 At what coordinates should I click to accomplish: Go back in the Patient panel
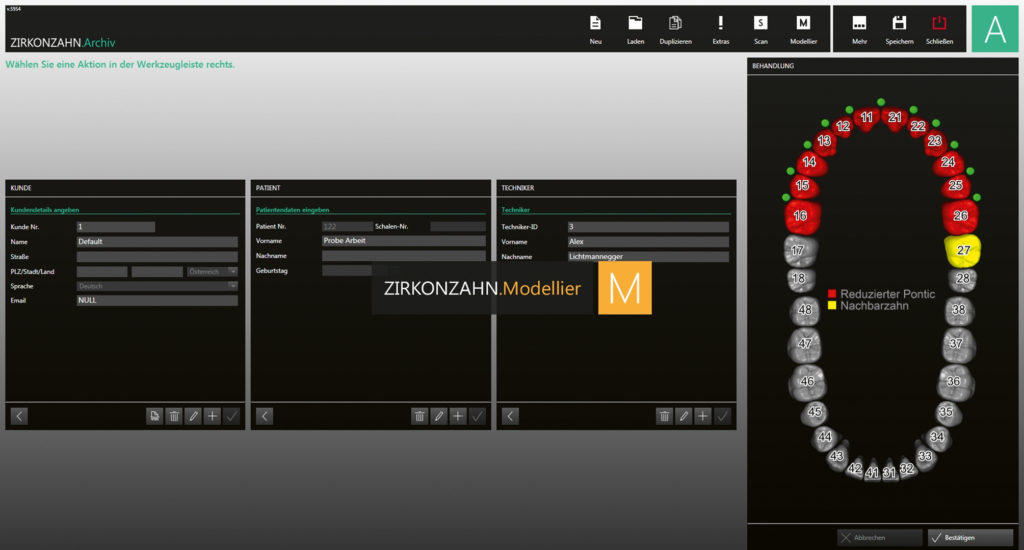pos(264,416)
